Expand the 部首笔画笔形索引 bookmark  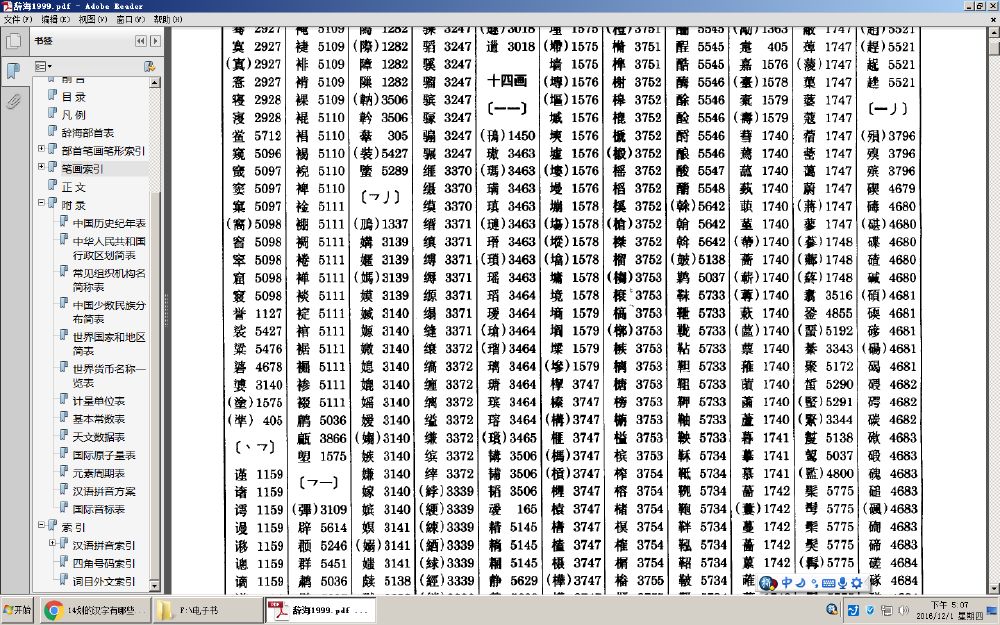pyautogui.click(x=41, y=150)
